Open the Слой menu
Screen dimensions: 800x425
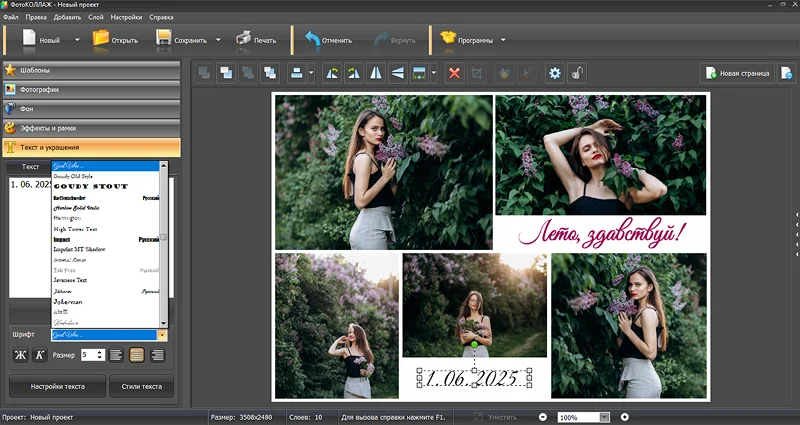coord(95,17)
